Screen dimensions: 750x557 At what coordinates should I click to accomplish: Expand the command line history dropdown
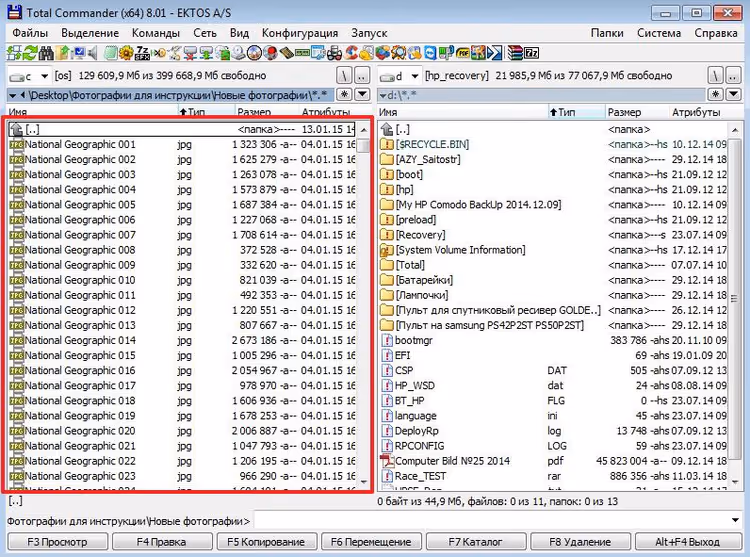pyautogui.click(x=735, y=520)
